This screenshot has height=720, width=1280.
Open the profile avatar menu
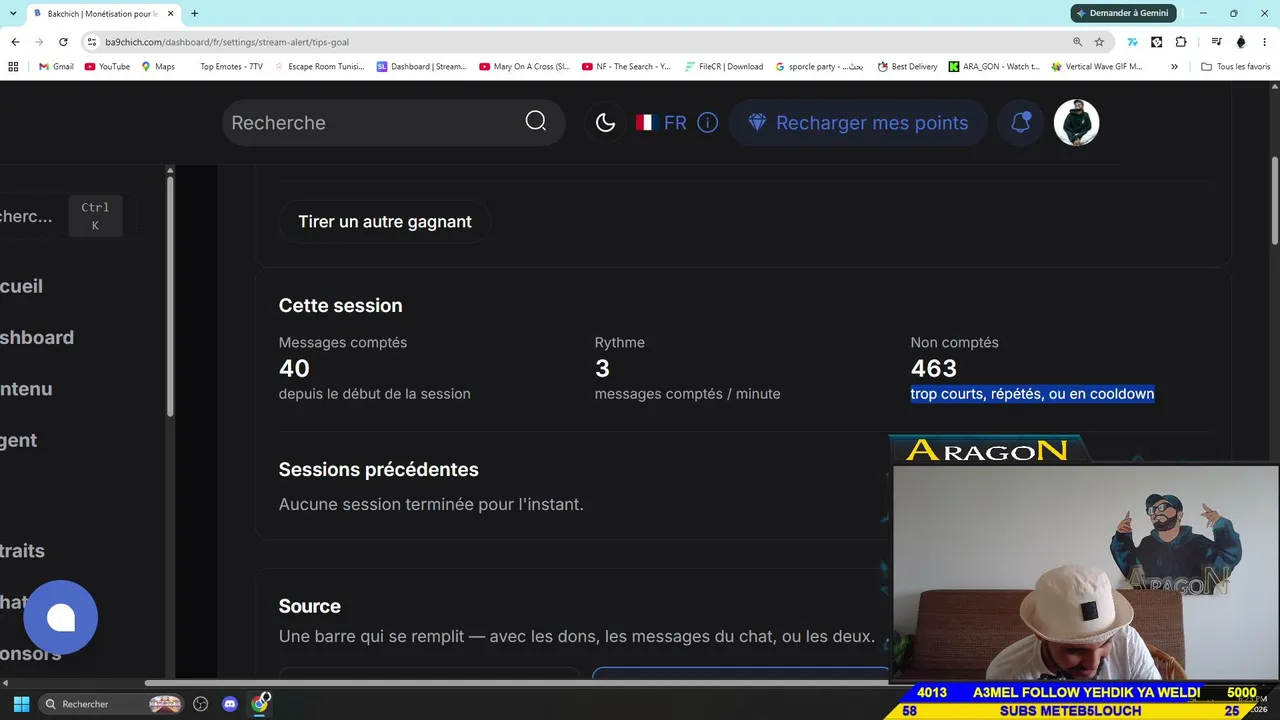coord(1076,123)
